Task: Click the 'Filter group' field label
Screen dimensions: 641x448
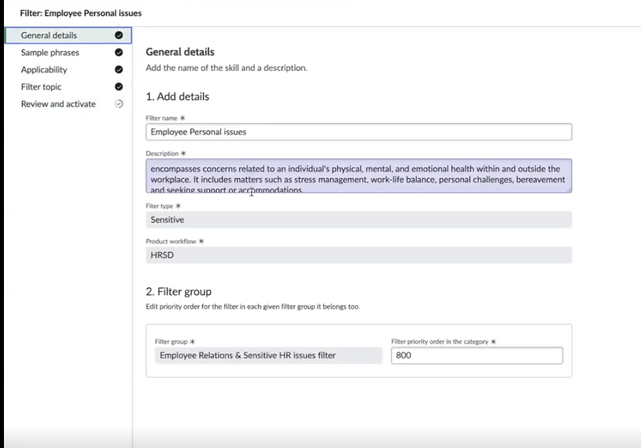Action: 171,341
